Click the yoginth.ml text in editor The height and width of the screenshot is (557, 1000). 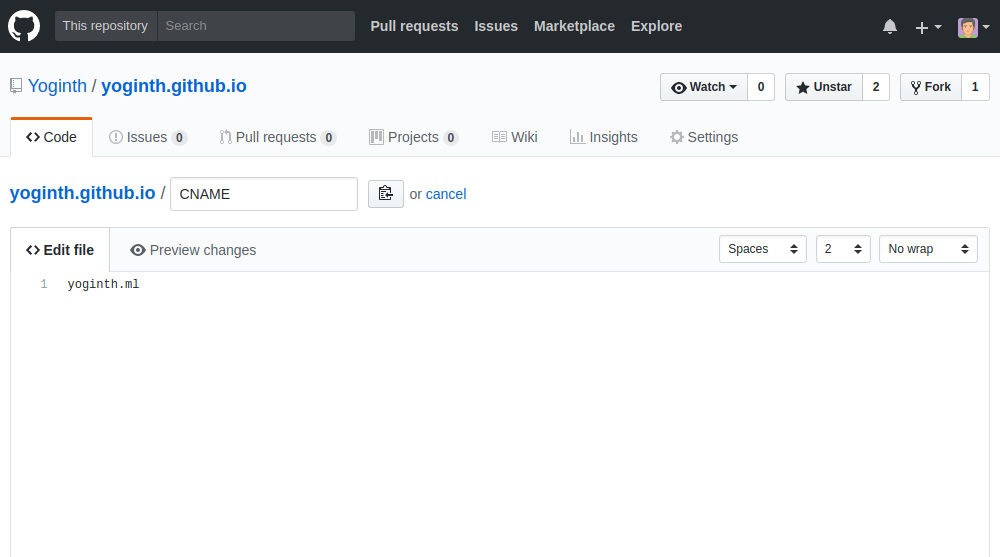click(x=103, y=285)
